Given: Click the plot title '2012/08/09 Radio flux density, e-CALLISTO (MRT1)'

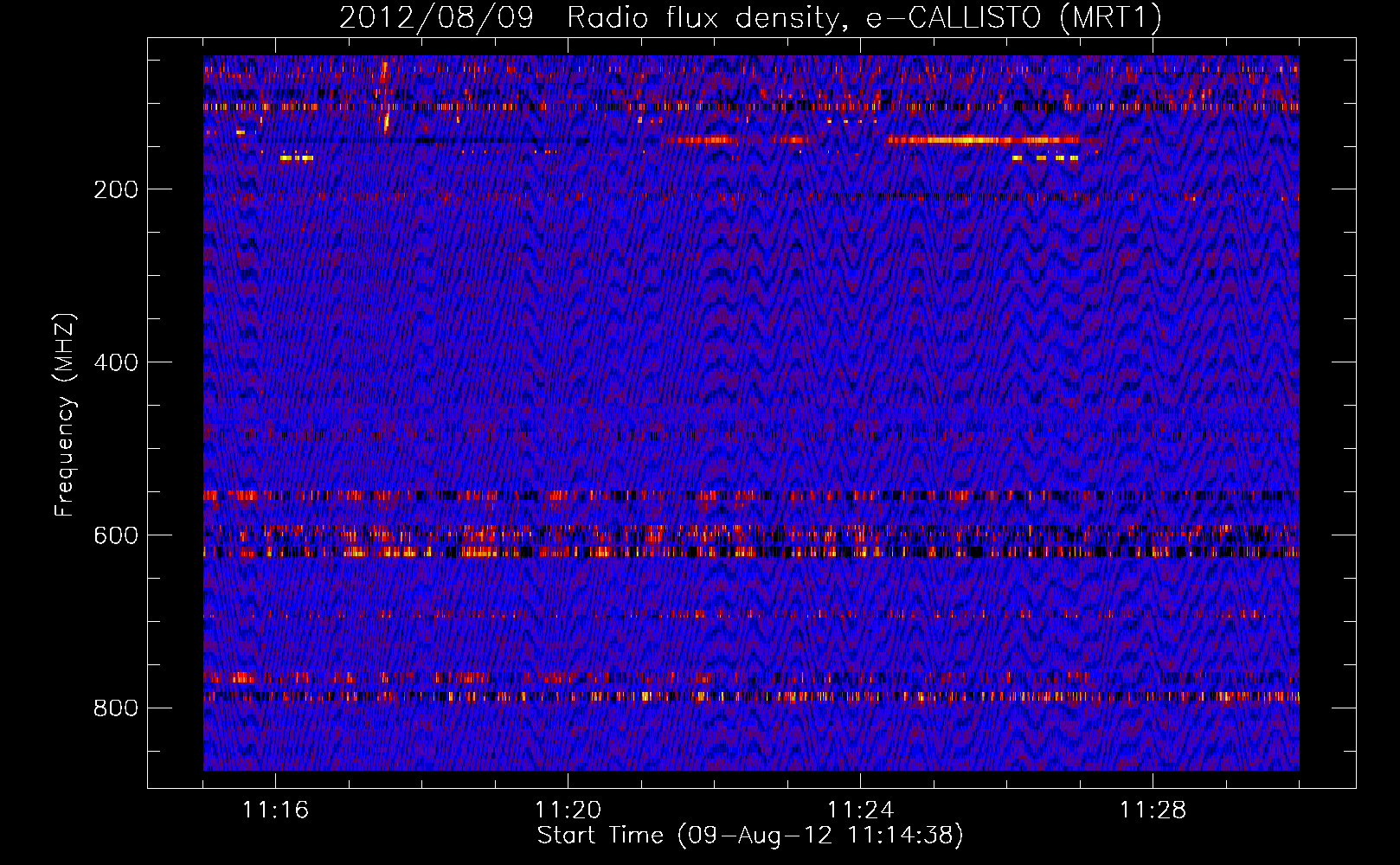Looking at the screenshot, I should [x=750, y=17].
